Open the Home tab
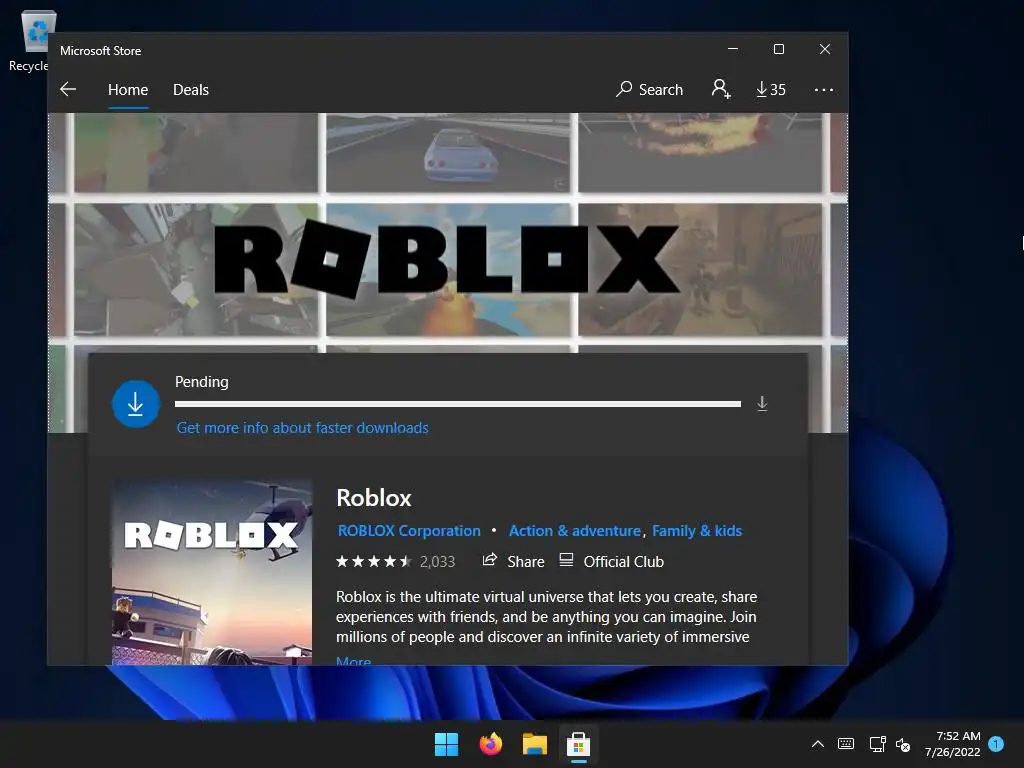This screenshot has height=768, width=1024. click(128, 89)
